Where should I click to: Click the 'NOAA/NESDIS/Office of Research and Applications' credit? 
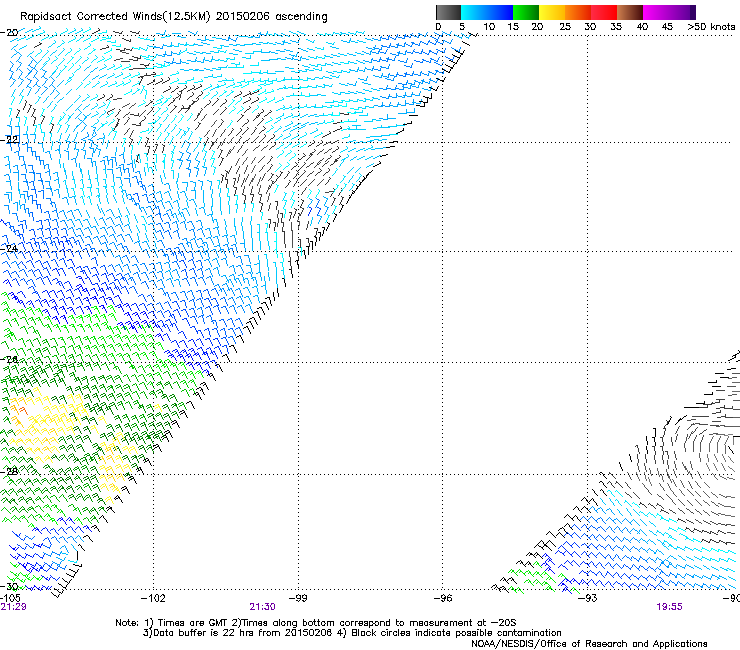pos(589,644)
